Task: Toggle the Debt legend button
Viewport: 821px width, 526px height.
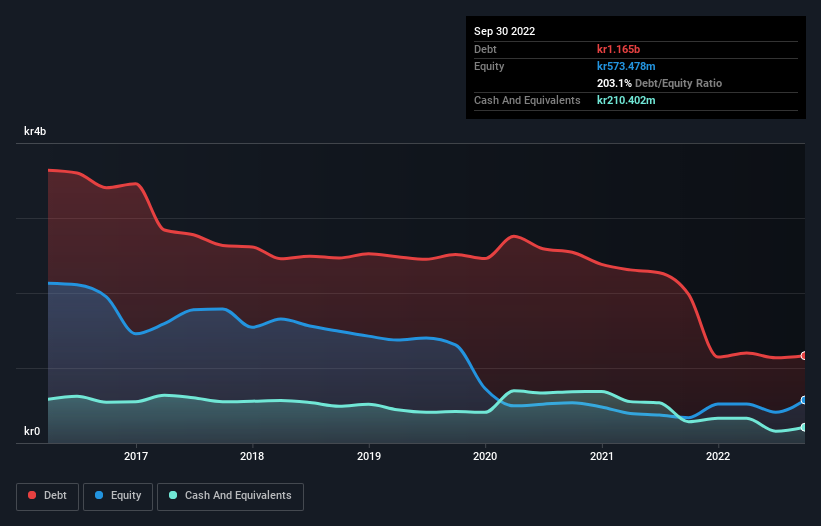Action: [47, 496]
